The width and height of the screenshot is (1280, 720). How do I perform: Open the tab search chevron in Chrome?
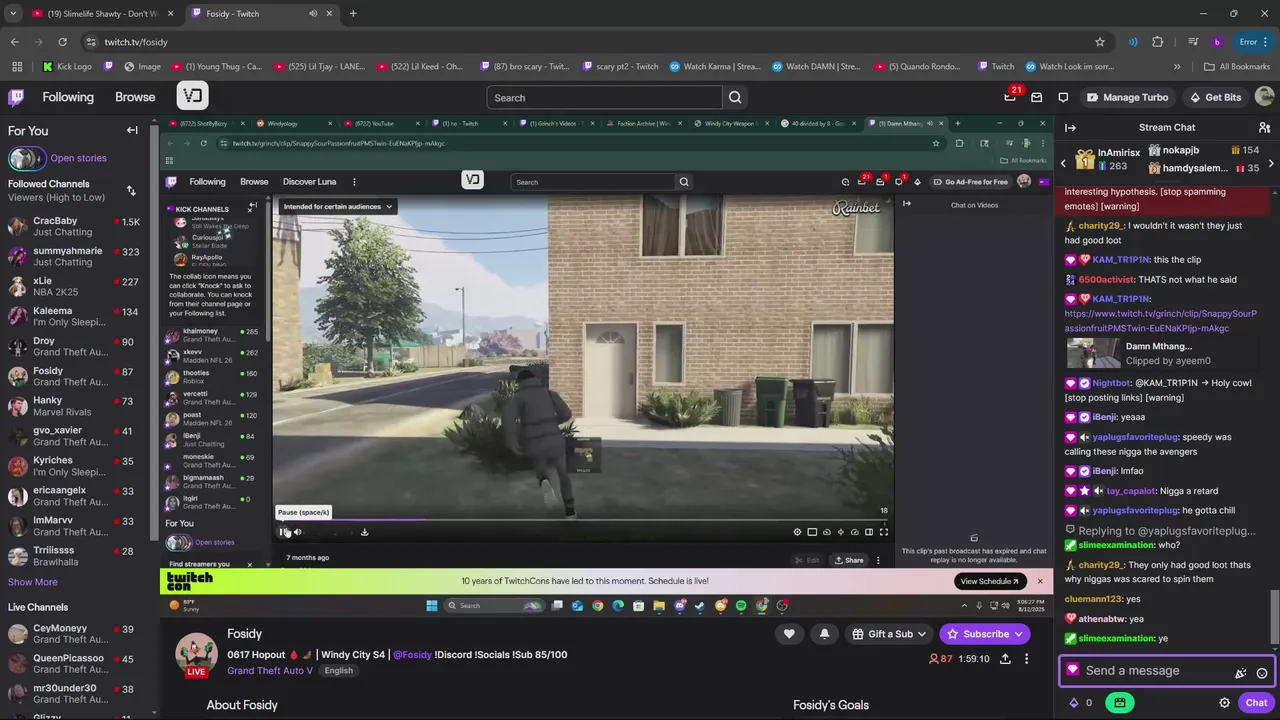[13, 13]
